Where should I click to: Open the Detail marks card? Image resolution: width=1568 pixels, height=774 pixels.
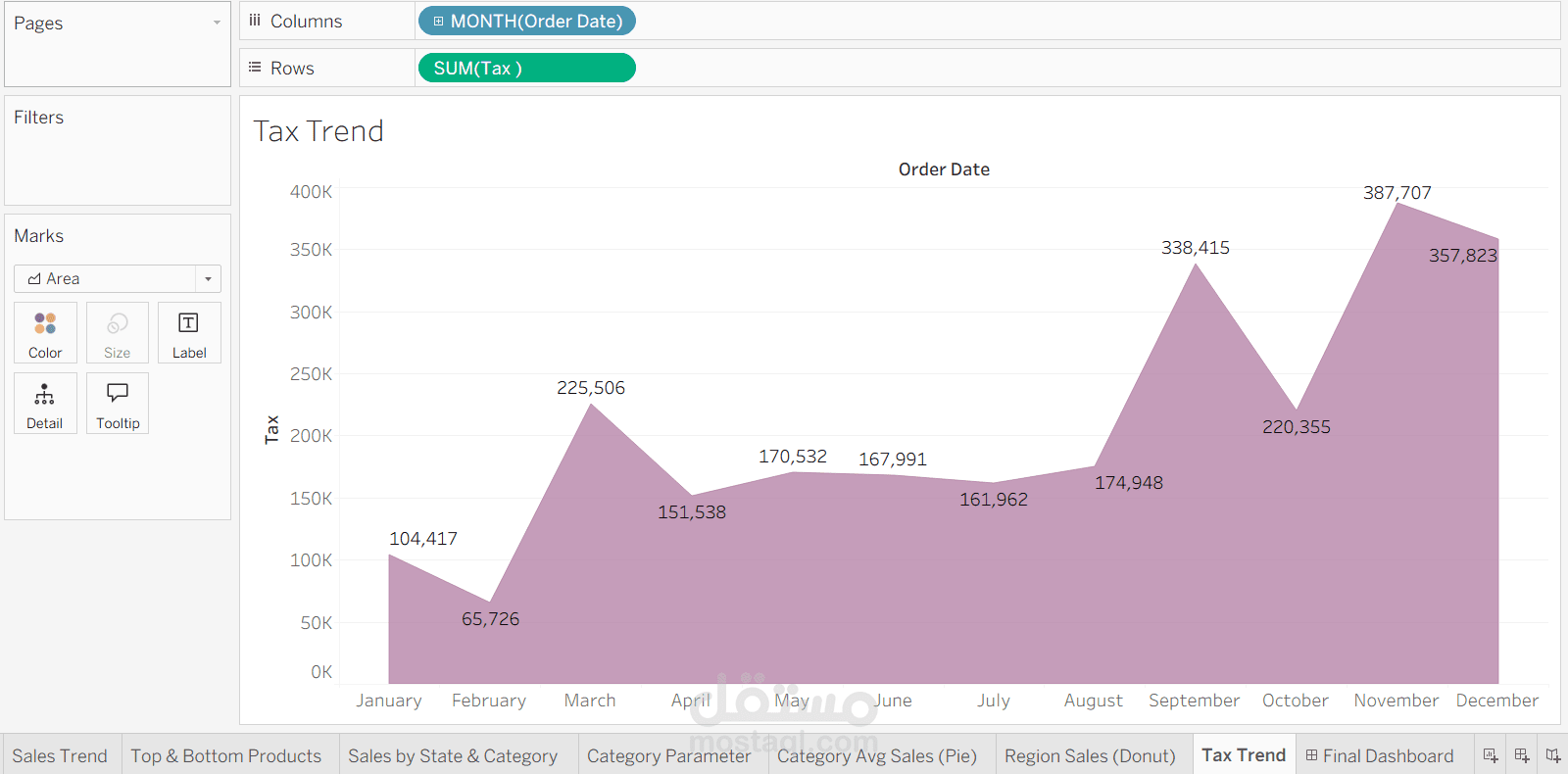(x=45, y=404)
